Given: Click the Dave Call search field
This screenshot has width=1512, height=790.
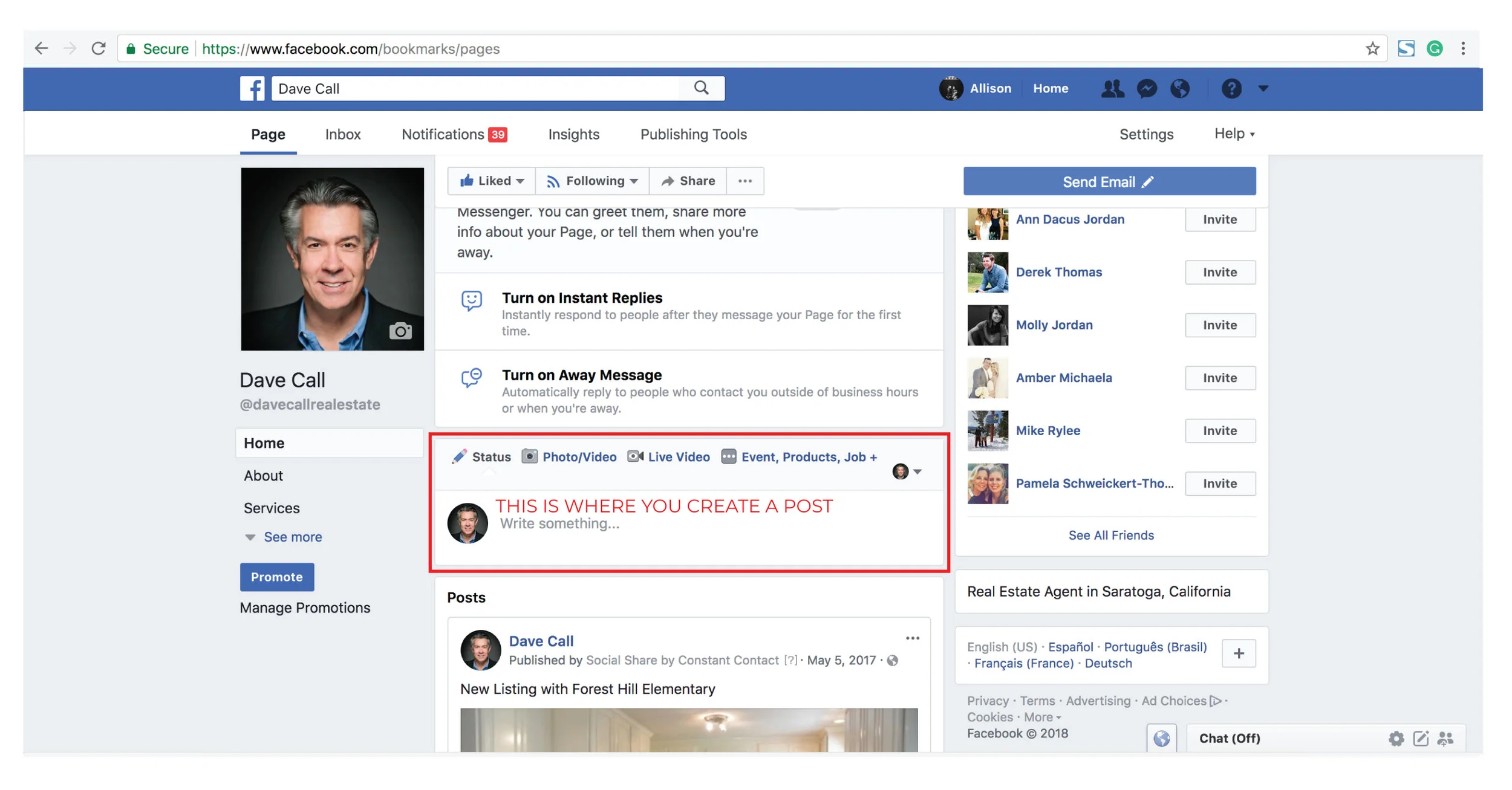Looking at the screenshot, I should 475,88.
